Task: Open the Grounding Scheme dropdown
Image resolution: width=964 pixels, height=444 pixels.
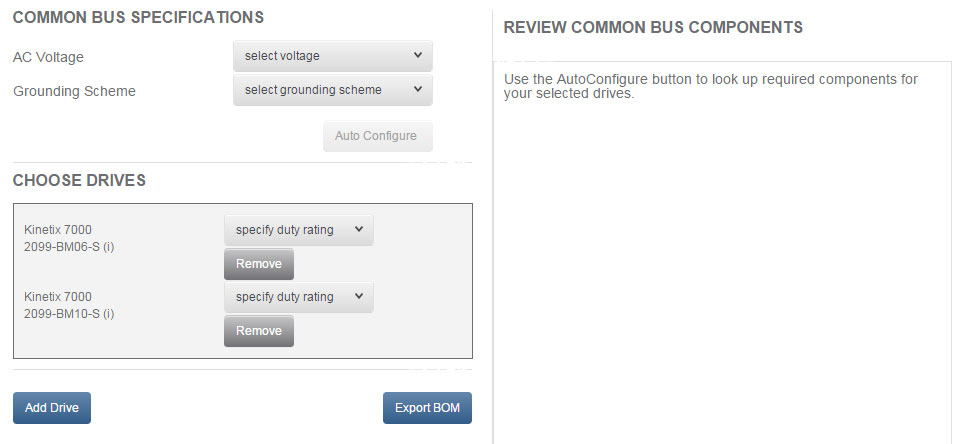Action: point(332,90)
